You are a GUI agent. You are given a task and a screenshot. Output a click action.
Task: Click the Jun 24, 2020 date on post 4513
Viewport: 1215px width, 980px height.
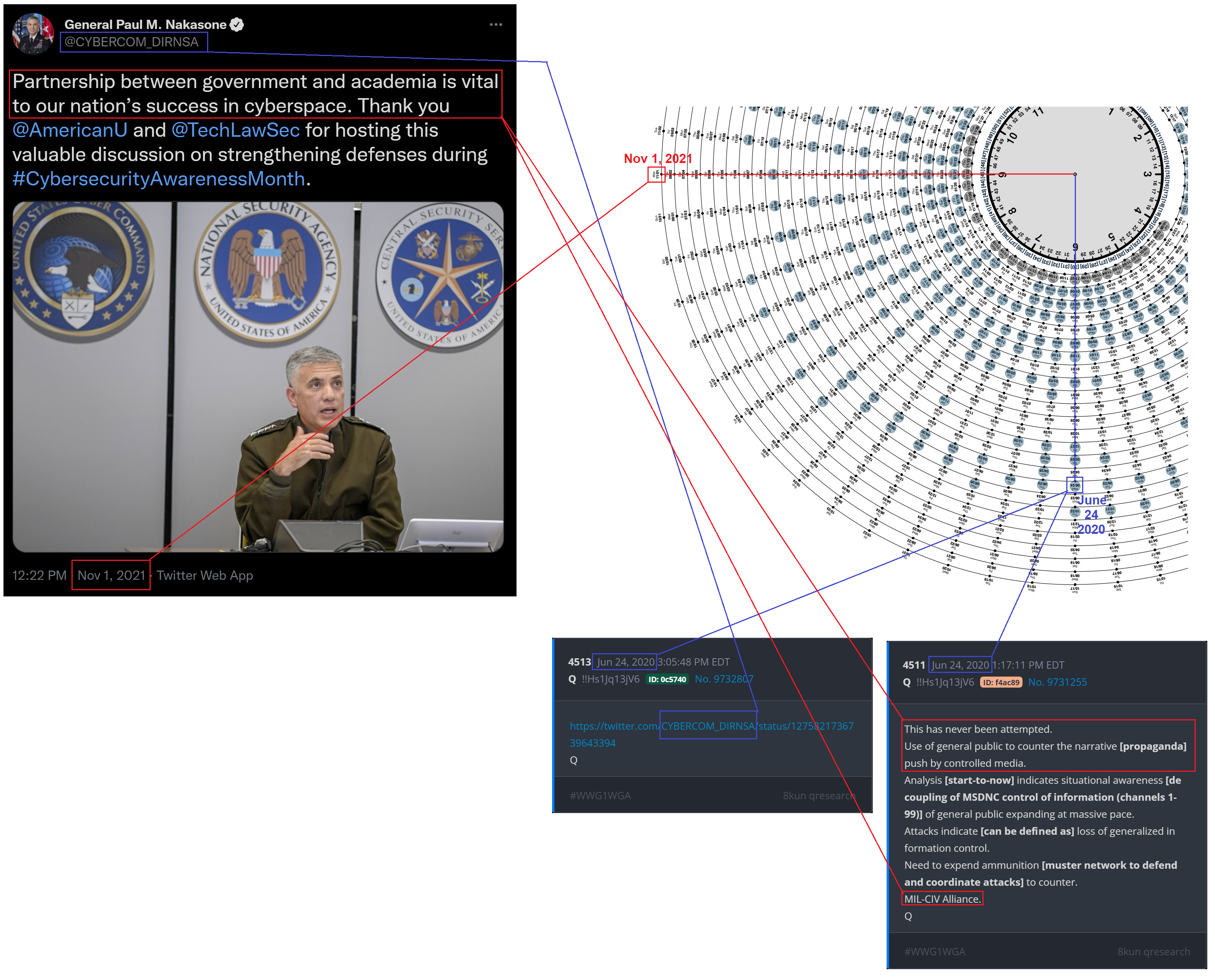coord(625,662)
